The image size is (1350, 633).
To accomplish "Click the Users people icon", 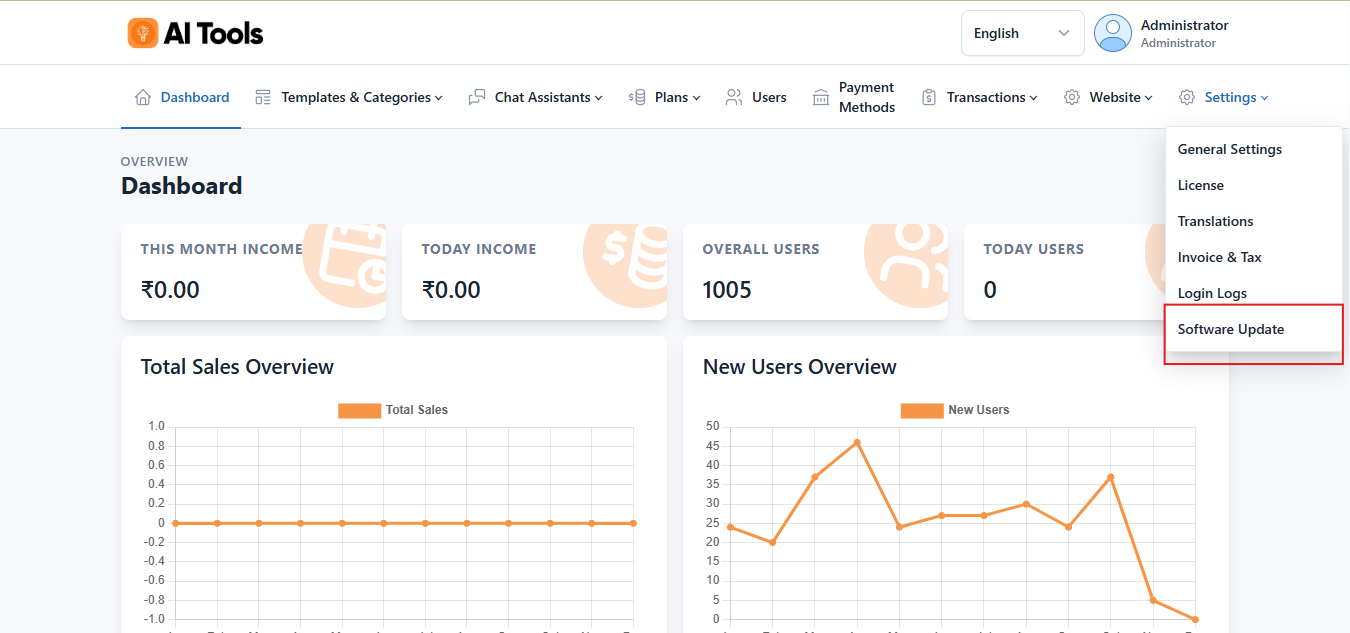I will click(x=734, y=97).
